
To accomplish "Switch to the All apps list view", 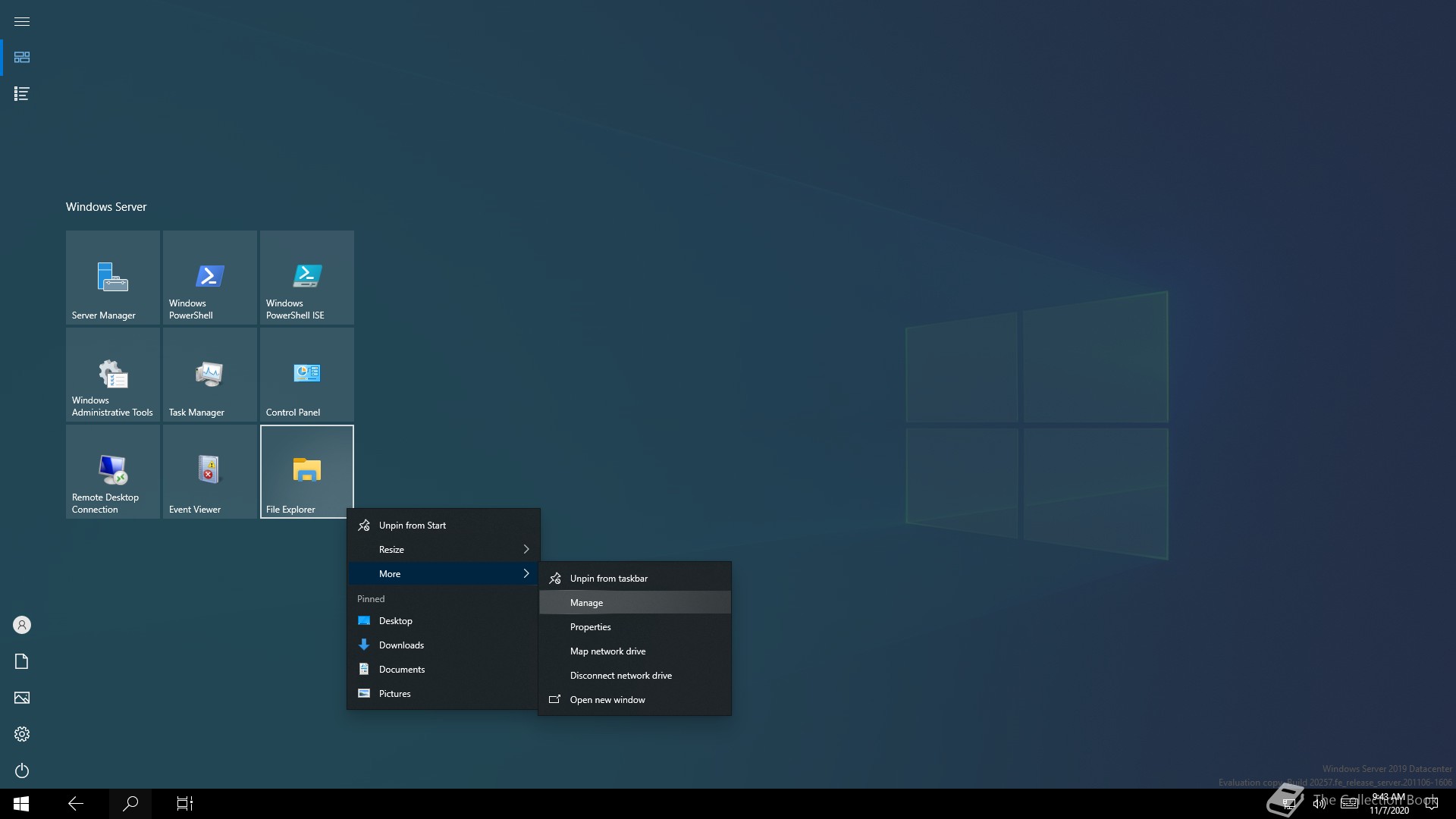I will click(22, 94).
